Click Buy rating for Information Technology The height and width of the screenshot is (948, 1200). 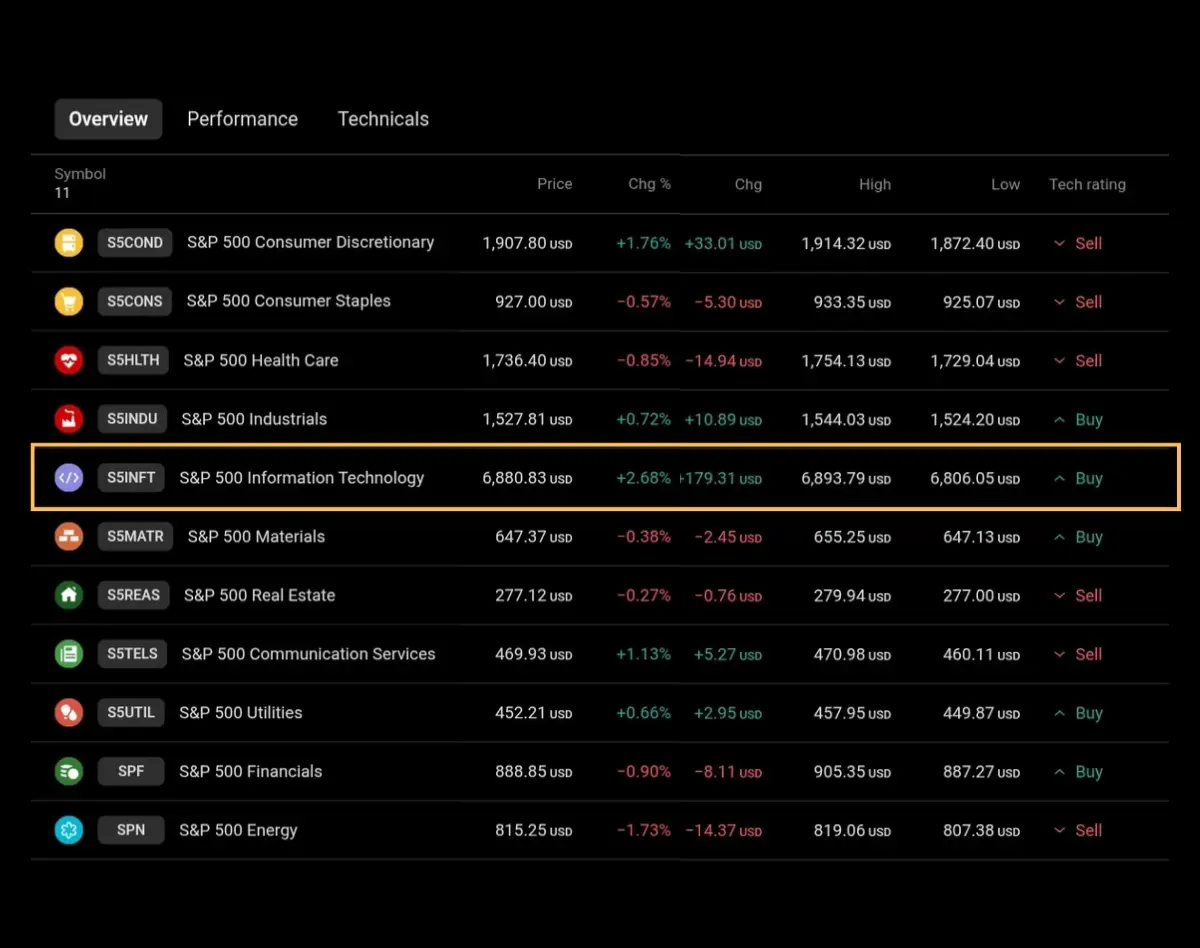[1078, 479]
